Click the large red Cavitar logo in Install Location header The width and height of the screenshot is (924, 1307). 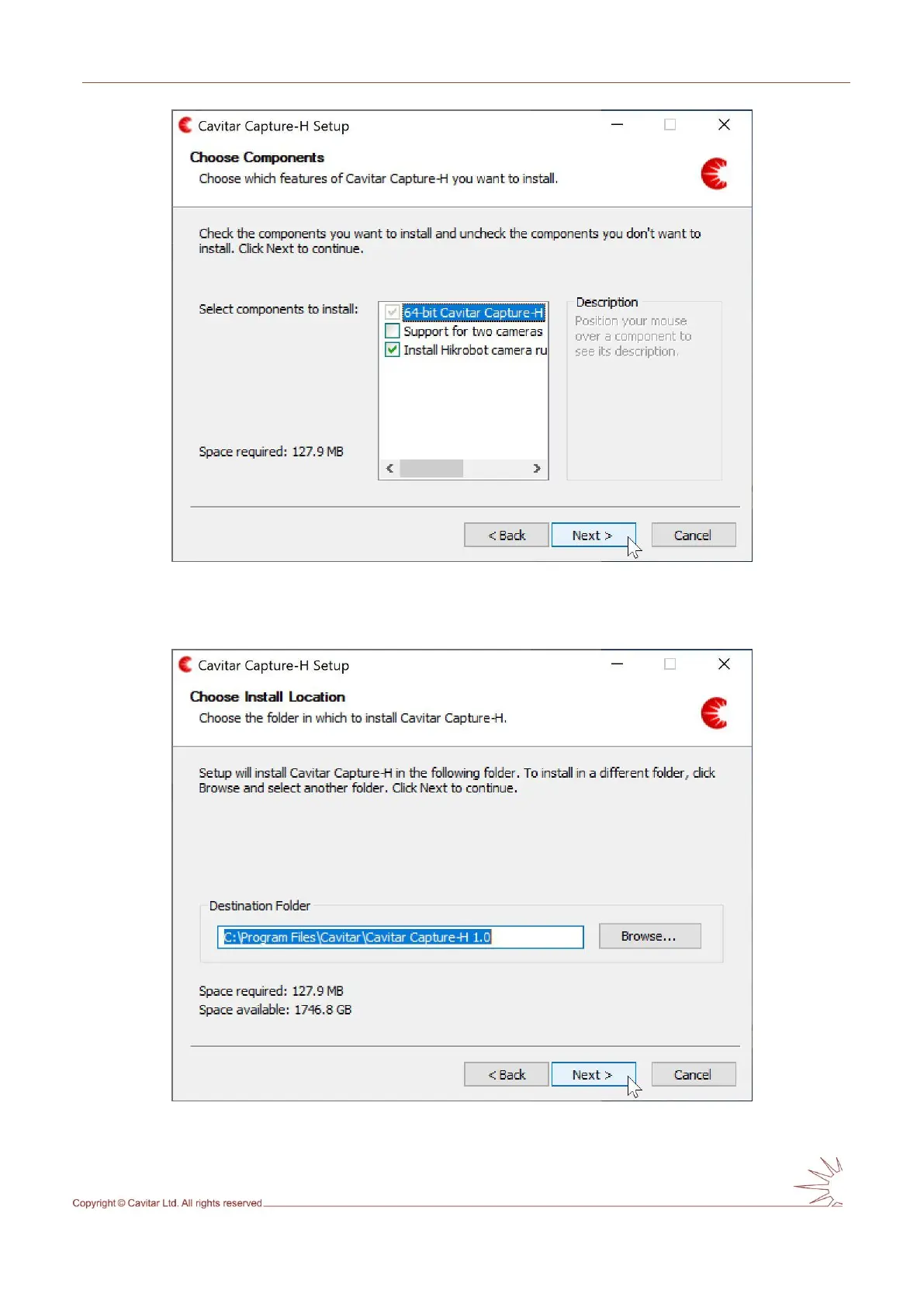pos(714,712)
